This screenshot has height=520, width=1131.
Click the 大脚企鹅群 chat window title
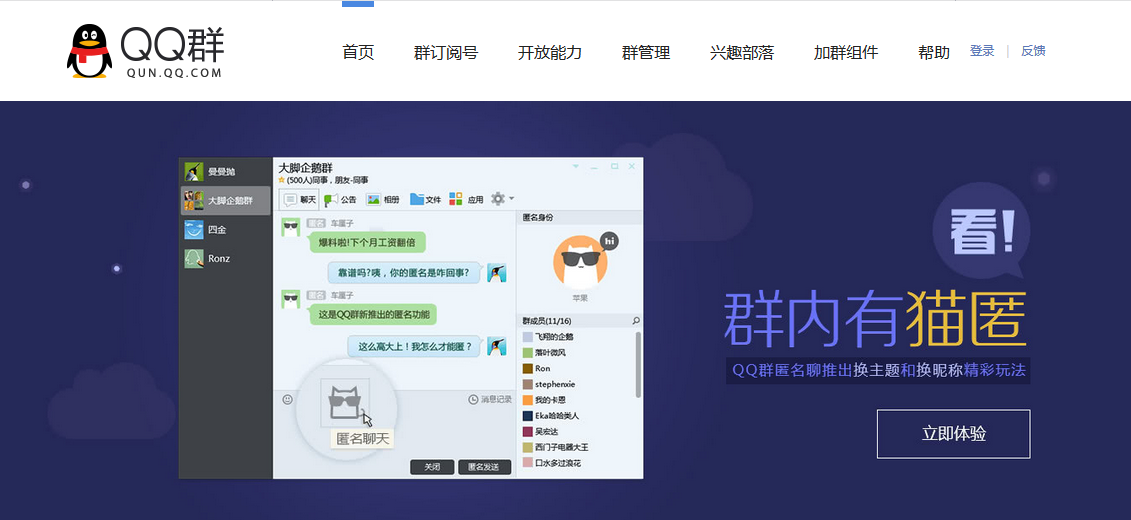[306, 167]
